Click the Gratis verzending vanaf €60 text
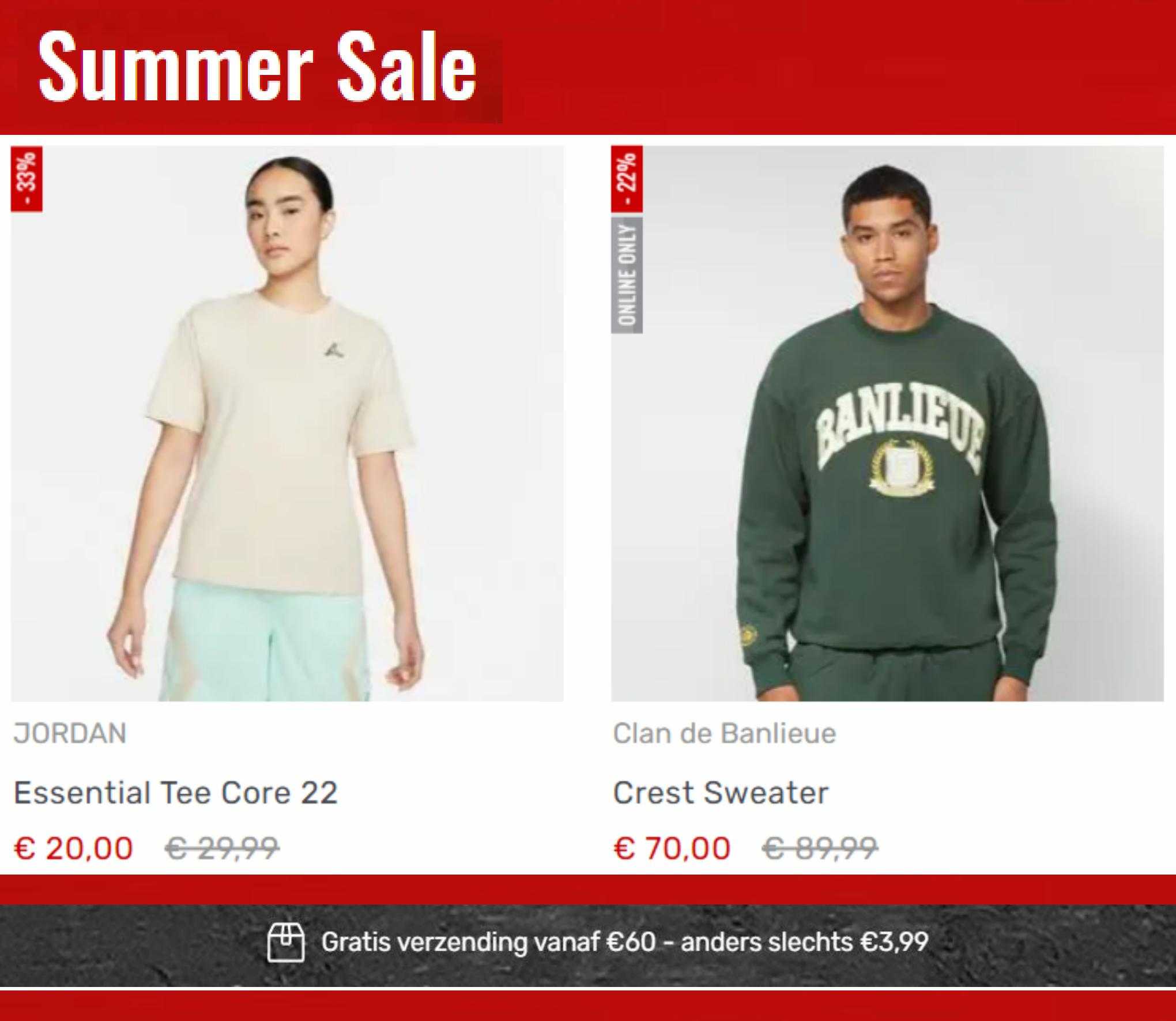1176x1021 pixels. pos(488,943)
